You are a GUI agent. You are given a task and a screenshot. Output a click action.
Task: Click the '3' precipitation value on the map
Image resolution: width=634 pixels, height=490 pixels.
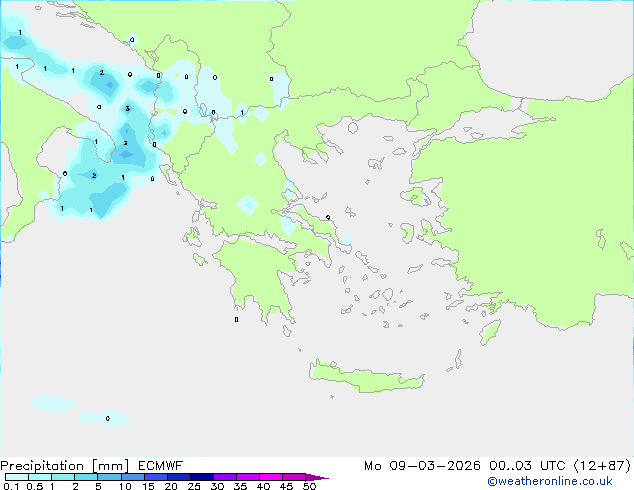127,108
